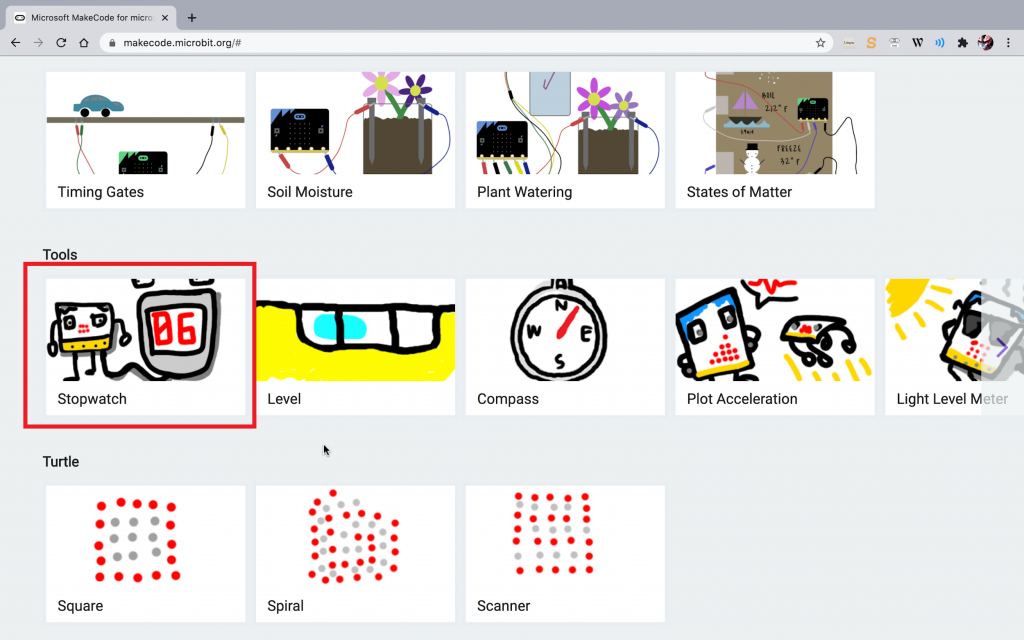1024x640 pixels.
Task: Open the Soil Moisture project
Action: (x=355, y=140)
